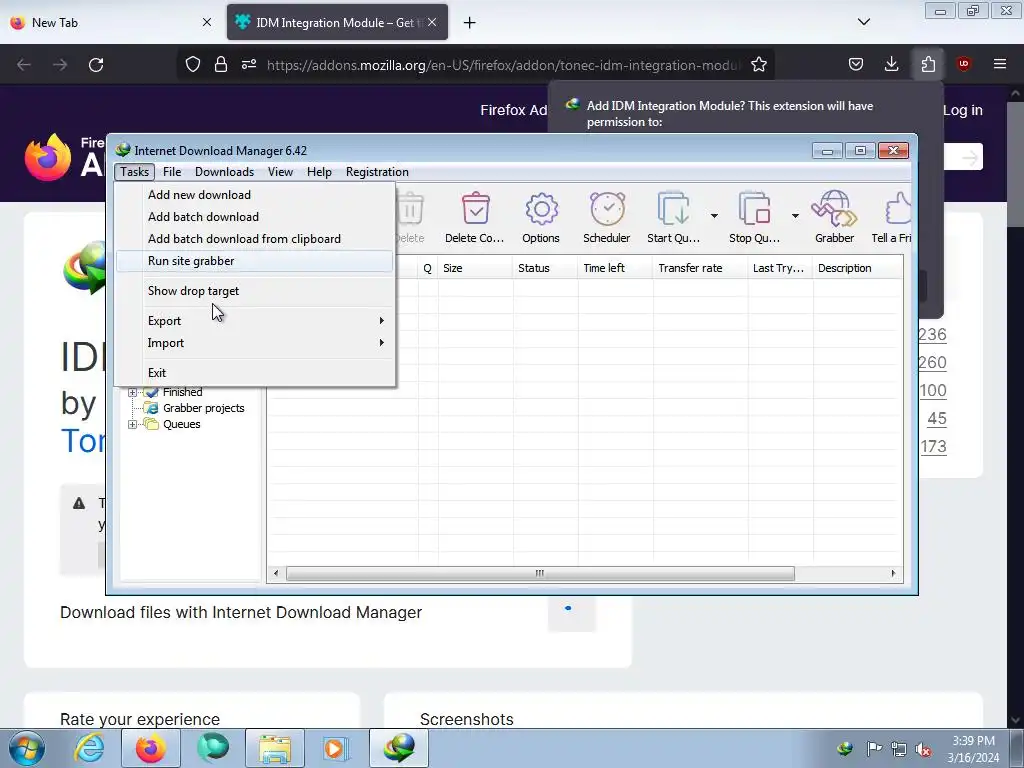Click the IDM taskbar icon
The width and height of the screenshot is (1024, 768).
(399, 748)
